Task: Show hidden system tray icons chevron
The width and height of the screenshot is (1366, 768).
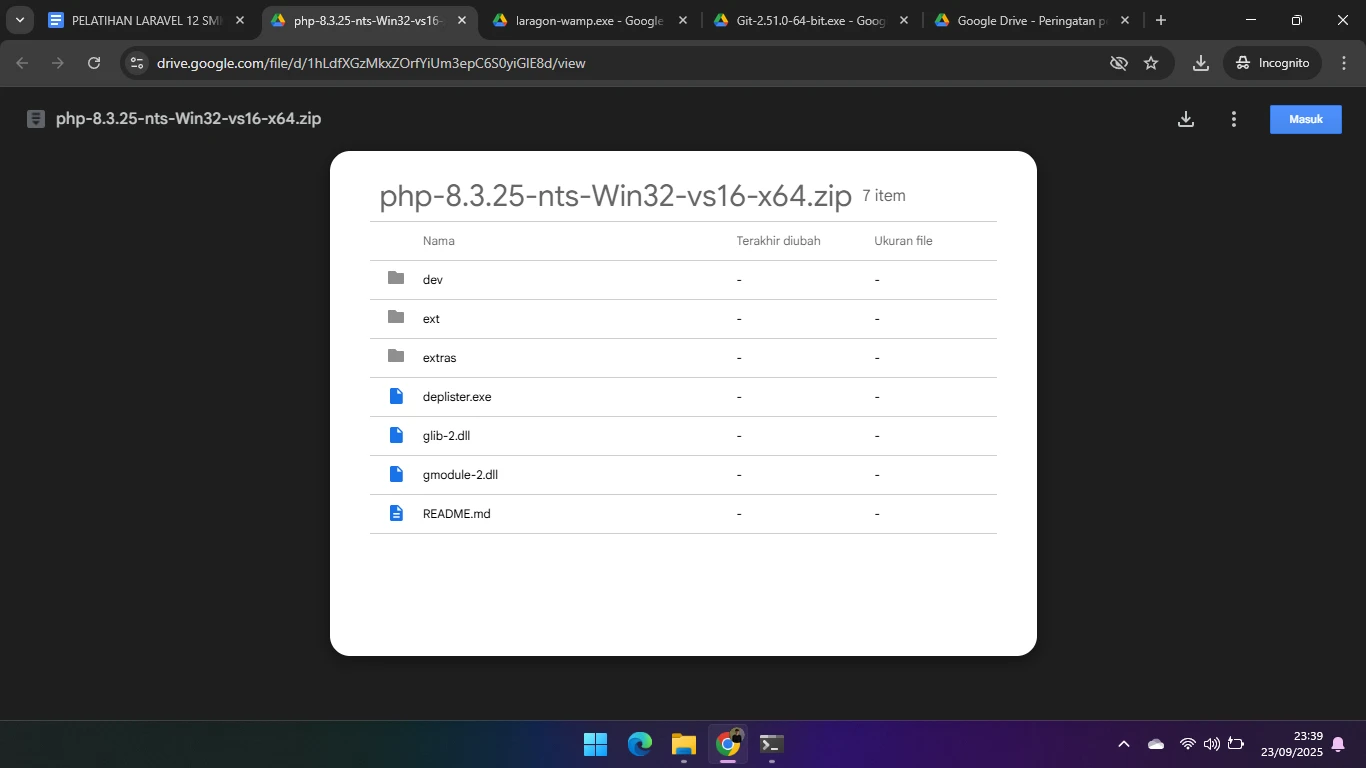Action: pyautogui.click(x=1123, y=744)
